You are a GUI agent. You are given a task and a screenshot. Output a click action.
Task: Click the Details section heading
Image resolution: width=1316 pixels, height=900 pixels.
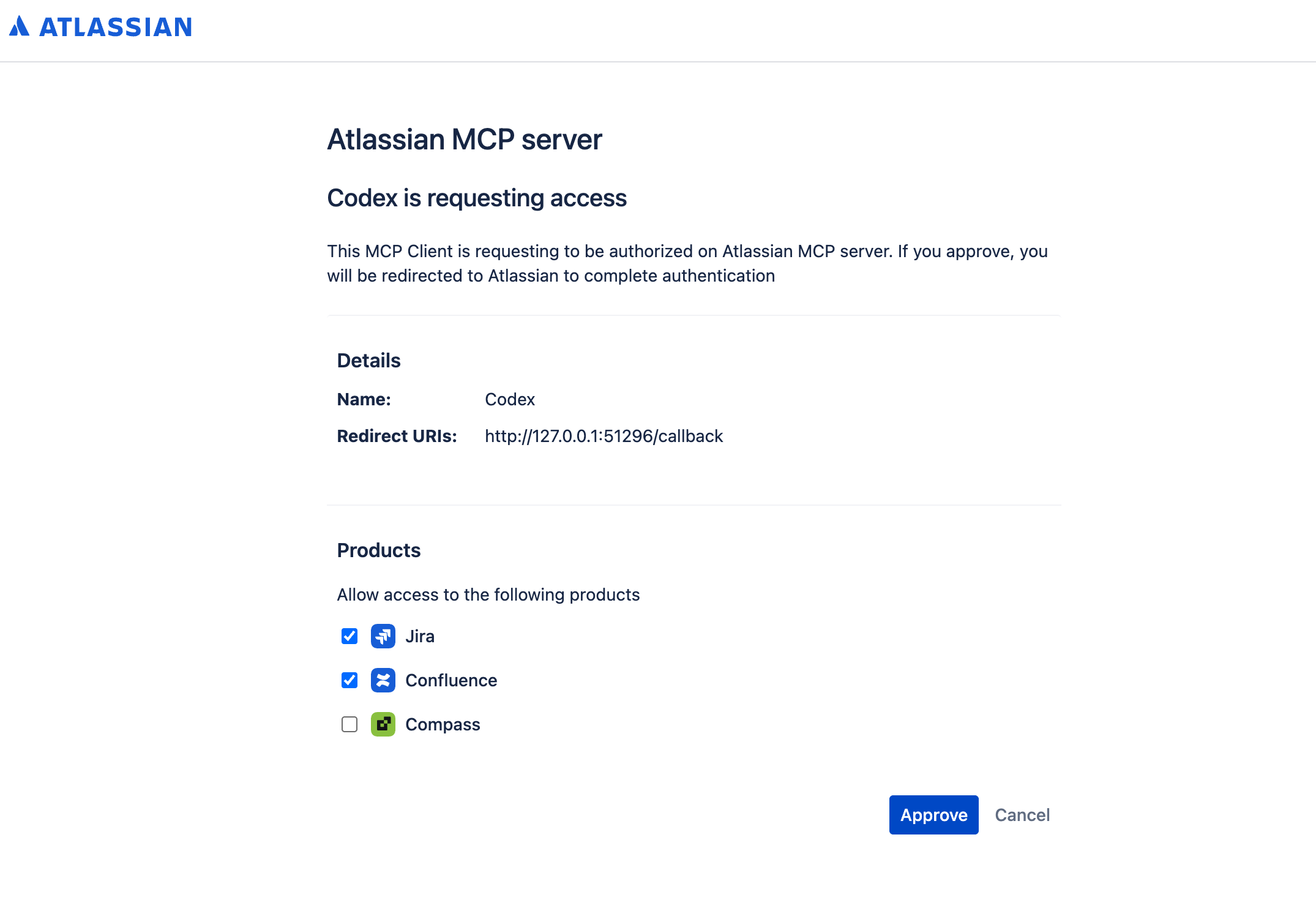tap(368, 361)
